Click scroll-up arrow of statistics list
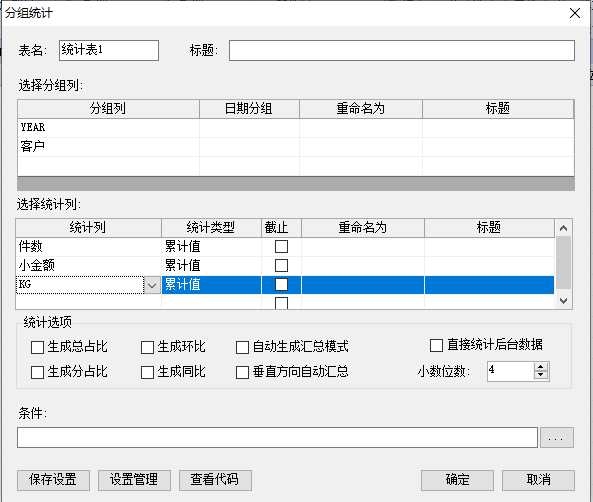The height and width of the screenshot is (502, 593). [564, 228]
